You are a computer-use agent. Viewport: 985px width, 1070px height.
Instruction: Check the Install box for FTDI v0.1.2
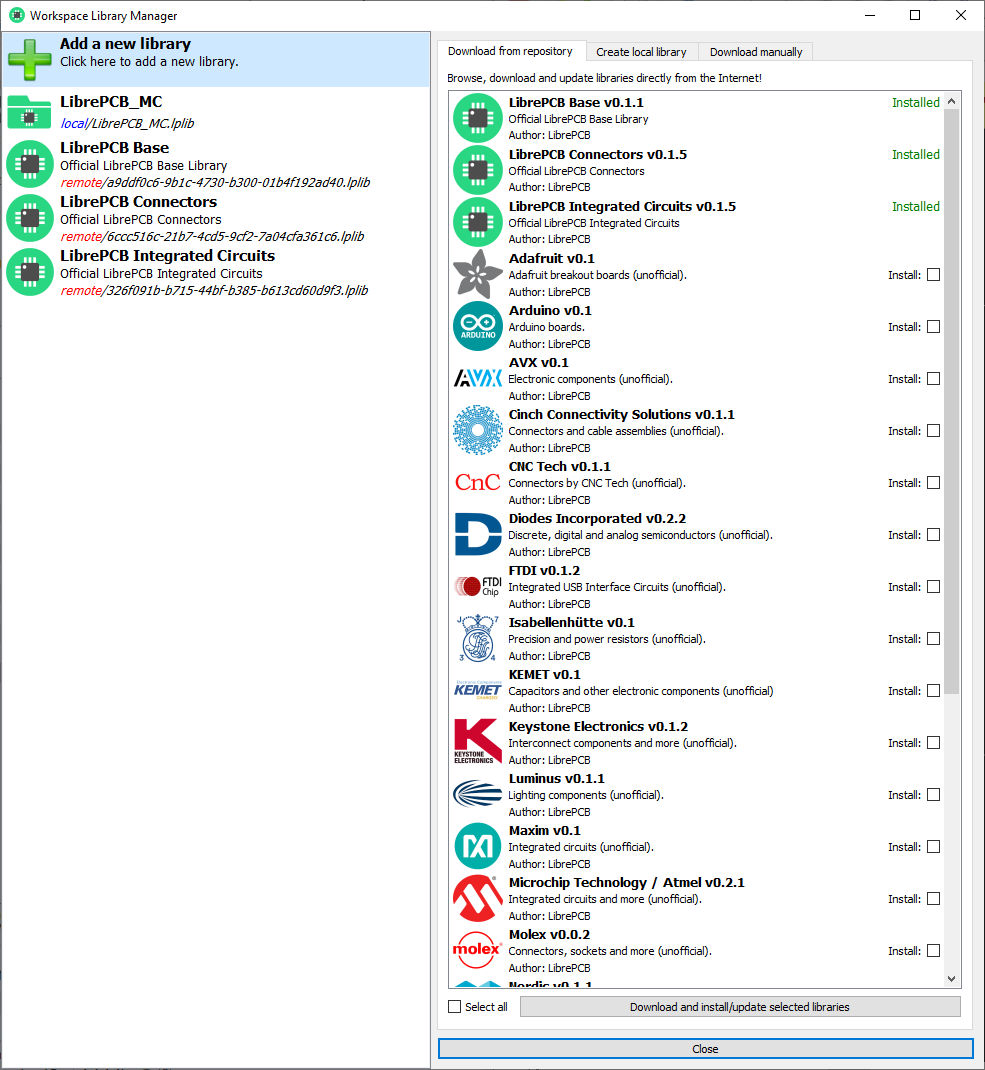[934, 586]
